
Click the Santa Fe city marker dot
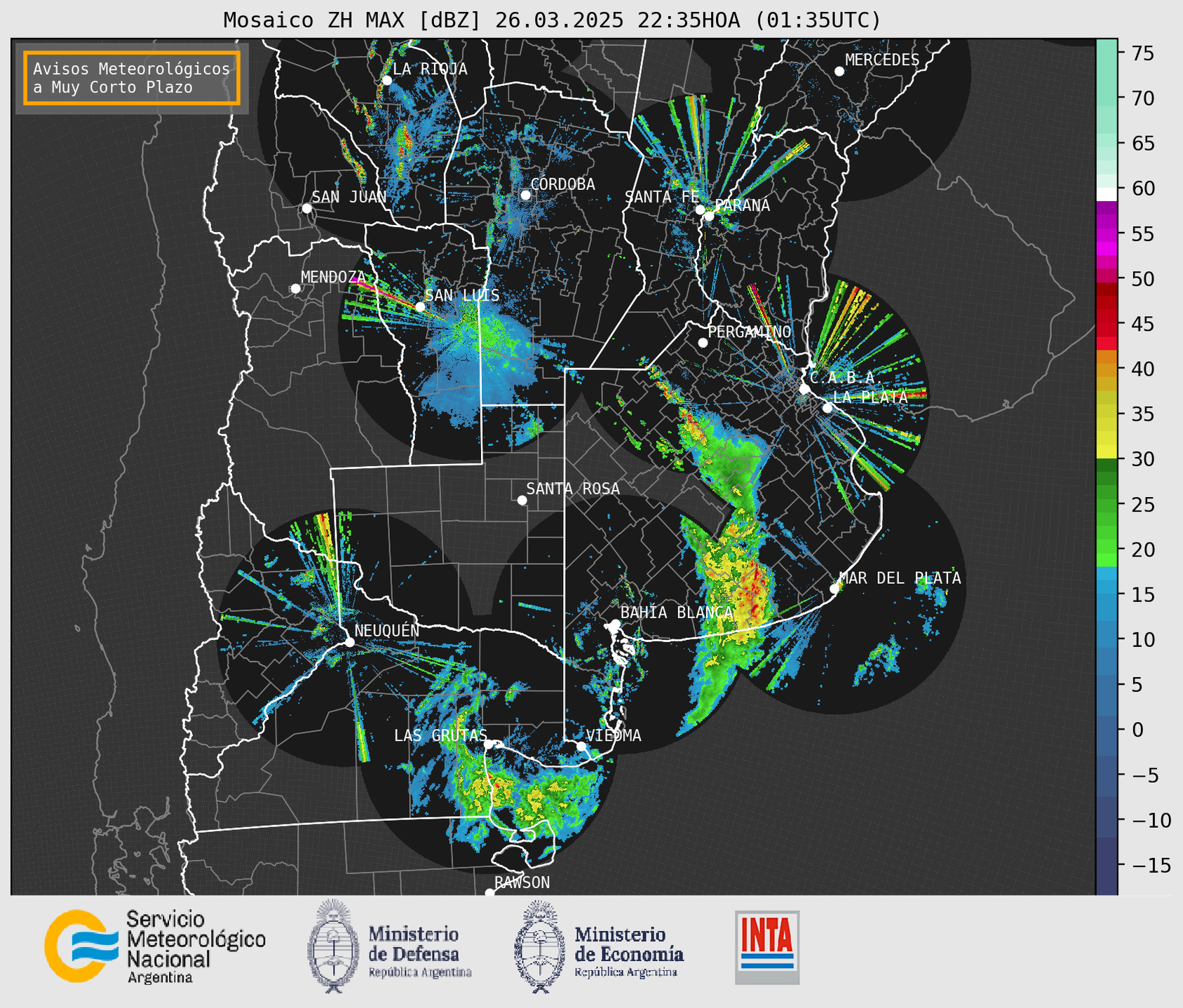700,210
